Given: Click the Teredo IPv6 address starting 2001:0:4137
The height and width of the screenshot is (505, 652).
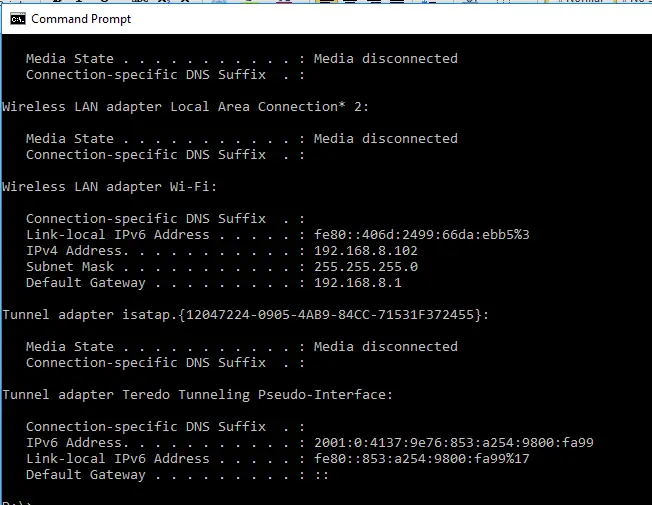Looking at the screenshot, I should 454,443.
